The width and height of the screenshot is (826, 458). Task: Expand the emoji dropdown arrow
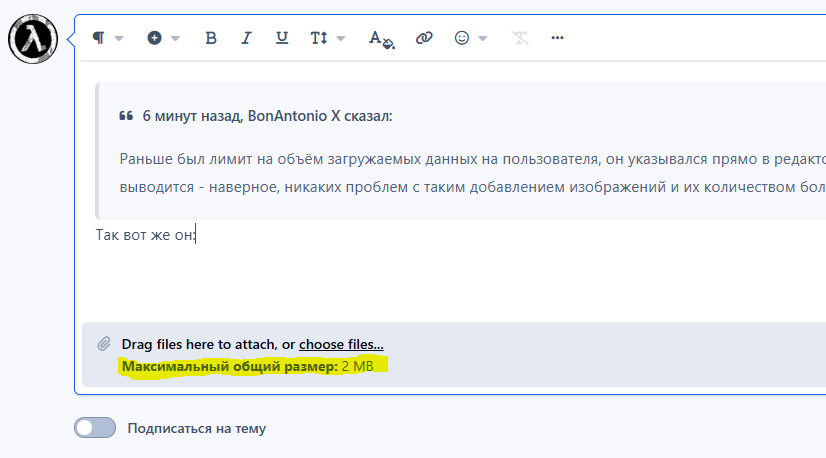click(x=483, y=39)
